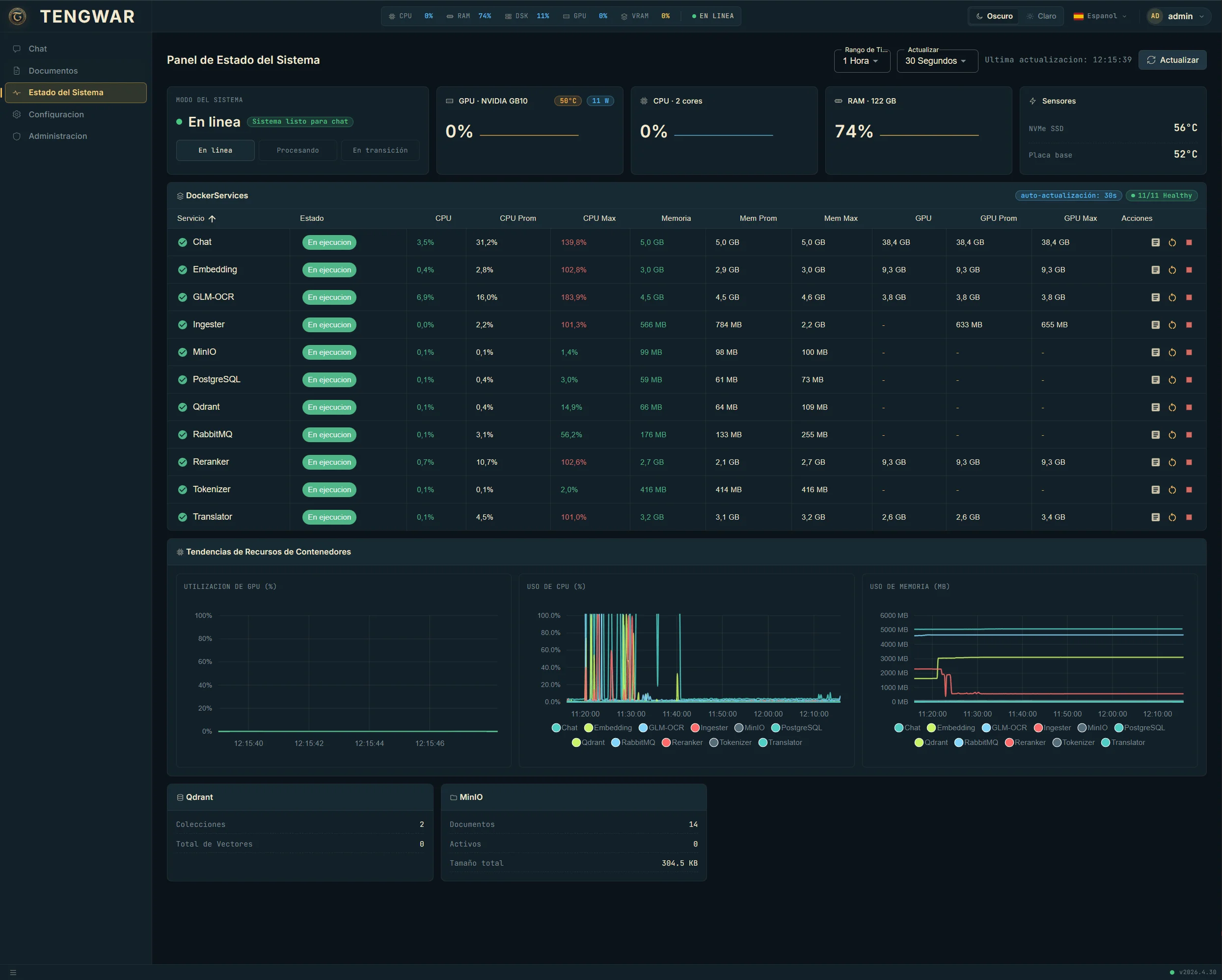Click the CPU 0% usage bar

[x=723, y=135]
